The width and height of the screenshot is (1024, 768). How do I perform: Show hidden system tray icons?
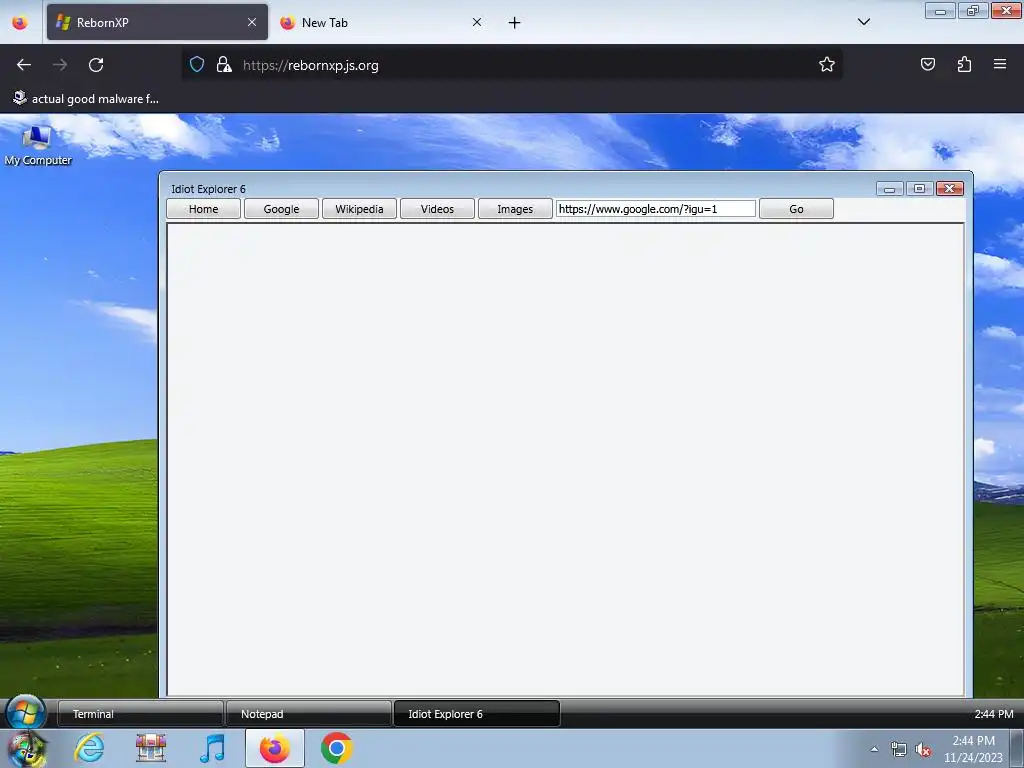tap(874, 750)
